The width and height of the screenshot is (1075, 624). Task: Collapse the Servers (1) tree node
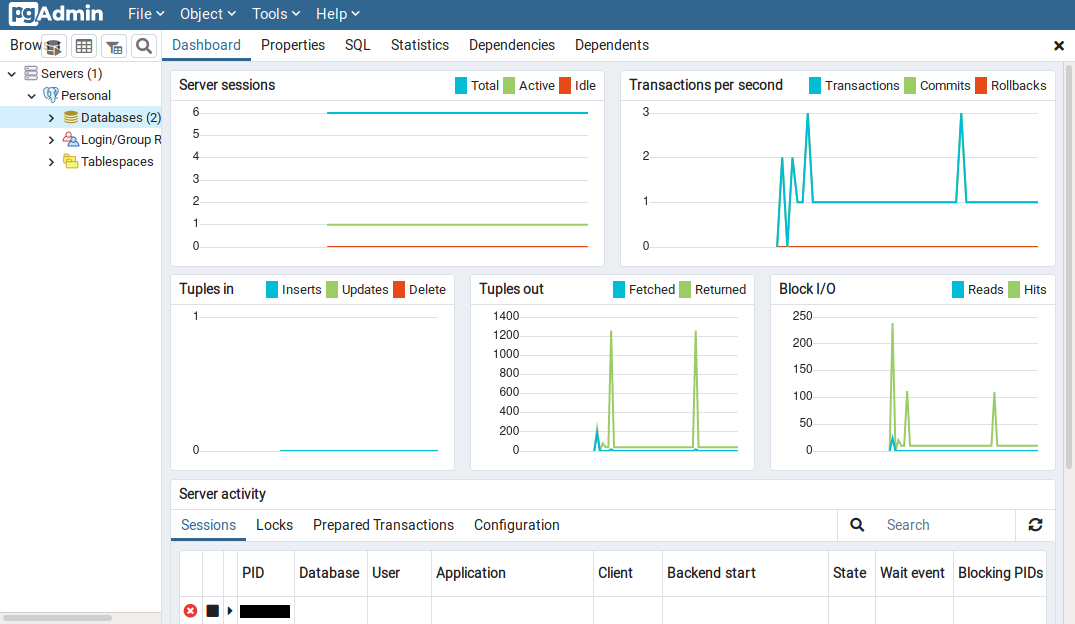12,74
